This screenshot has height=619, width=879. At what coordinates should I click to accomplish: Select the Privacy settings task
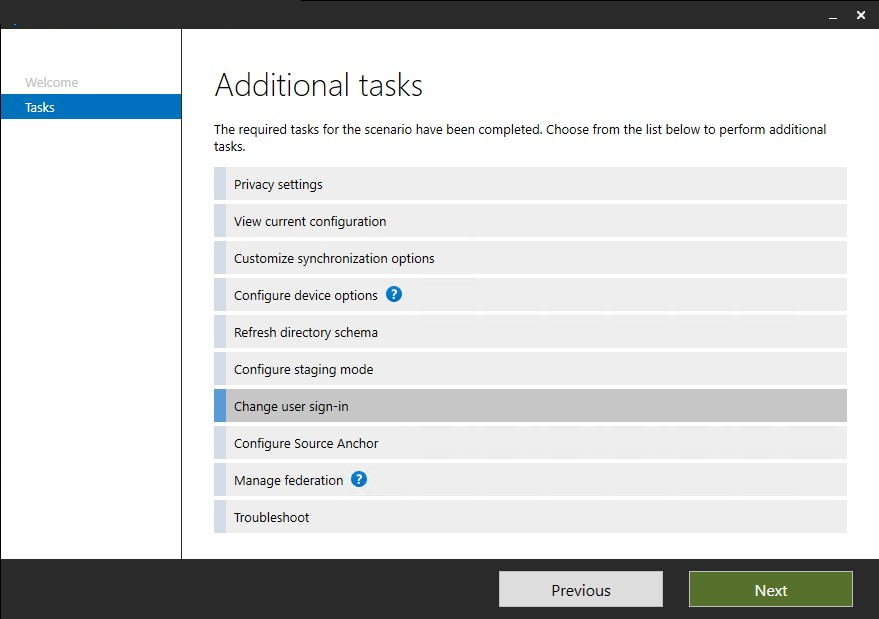pyautogui.click(x=530, y=184)
